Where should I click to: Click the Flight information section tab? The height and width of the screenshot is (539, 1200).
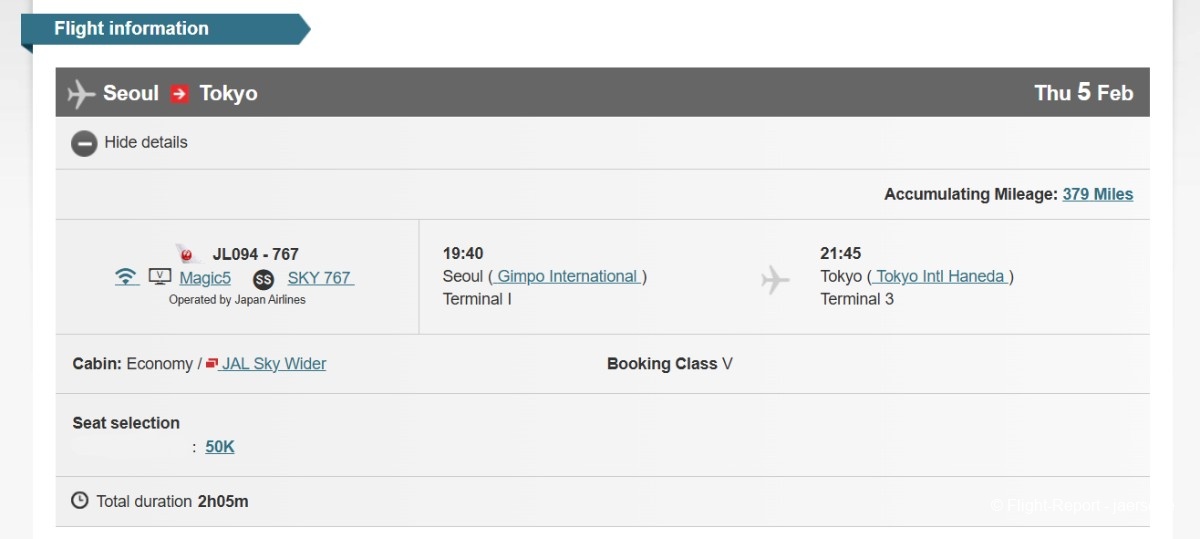click(x=132, y=29)
